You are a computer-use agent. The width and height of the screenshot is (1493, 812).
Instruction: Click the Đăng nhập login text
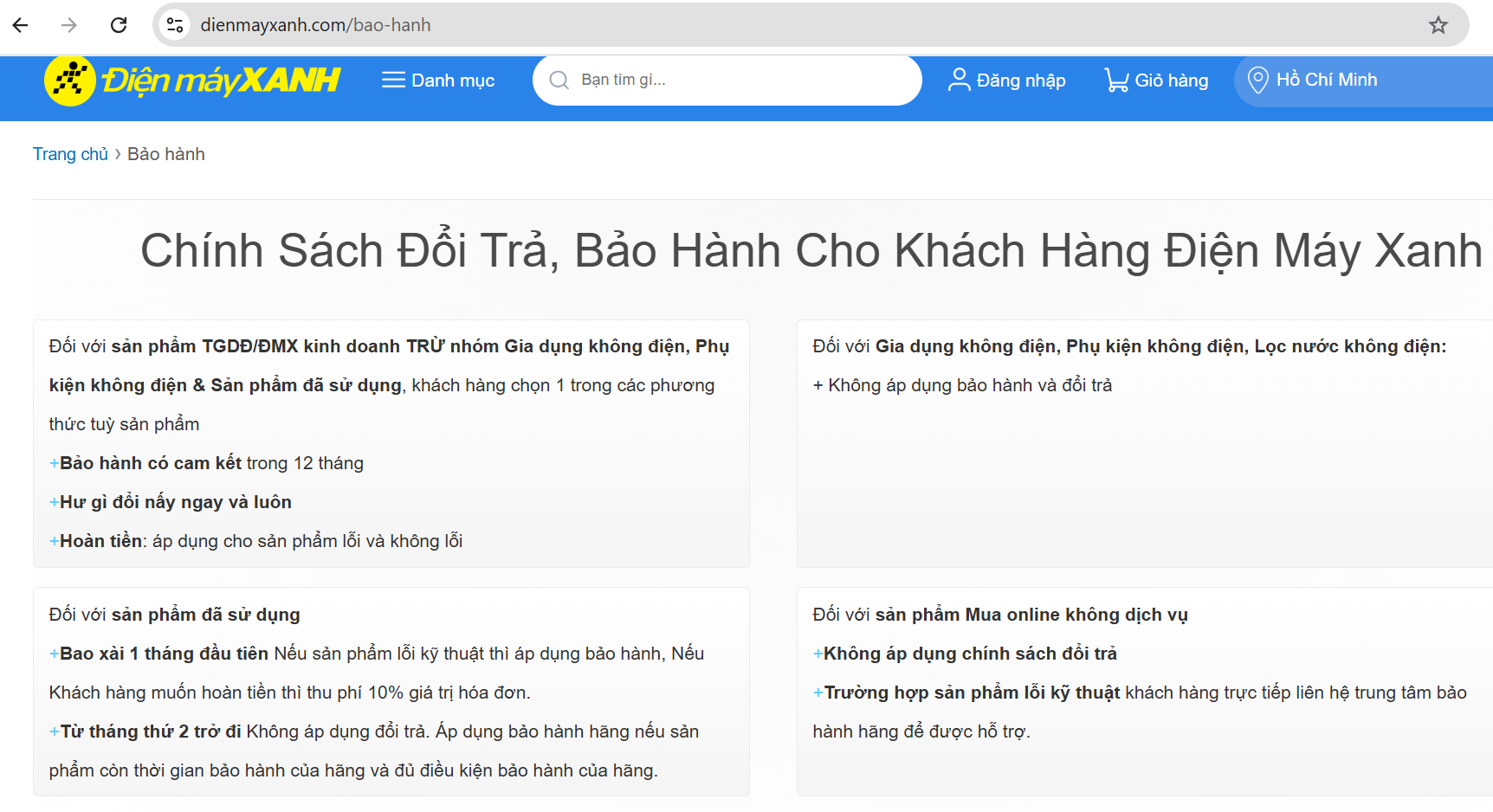pos(1021,81)
